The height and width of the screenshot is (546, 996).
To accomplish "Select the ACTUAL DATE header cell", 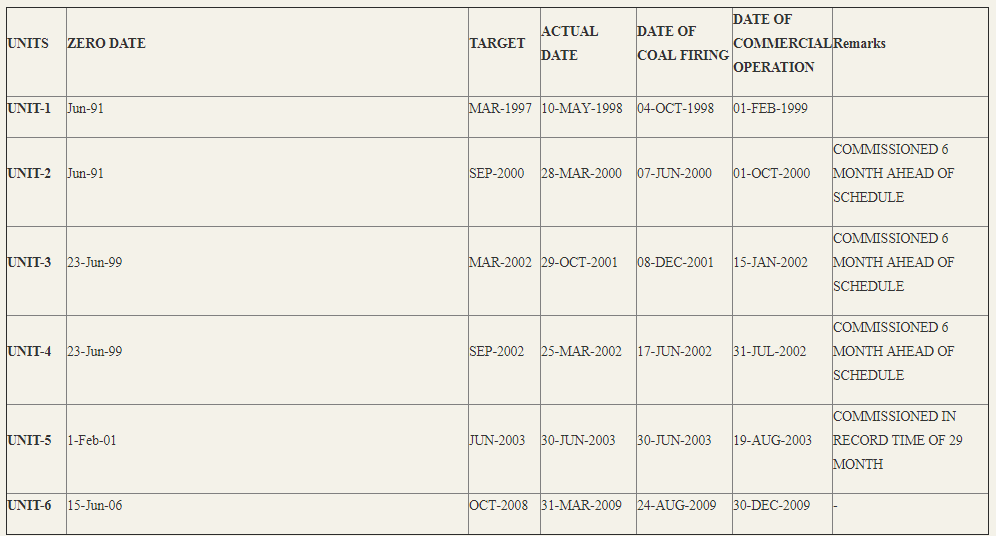I will pos(570,43).
